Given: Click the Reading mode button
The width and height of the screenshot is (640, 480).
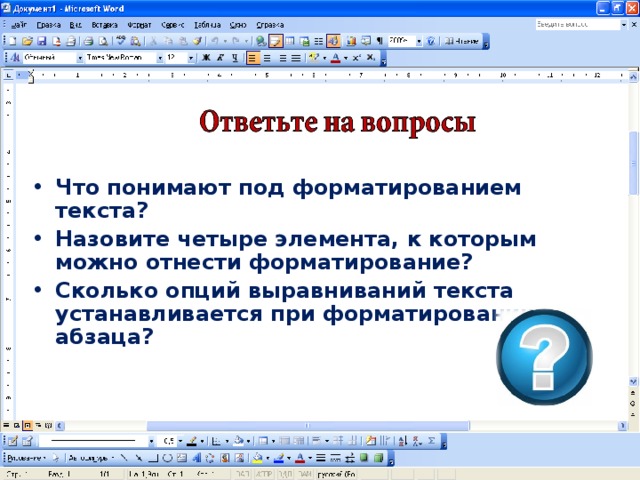Looking at the screenshot, I should click(461, 41).
